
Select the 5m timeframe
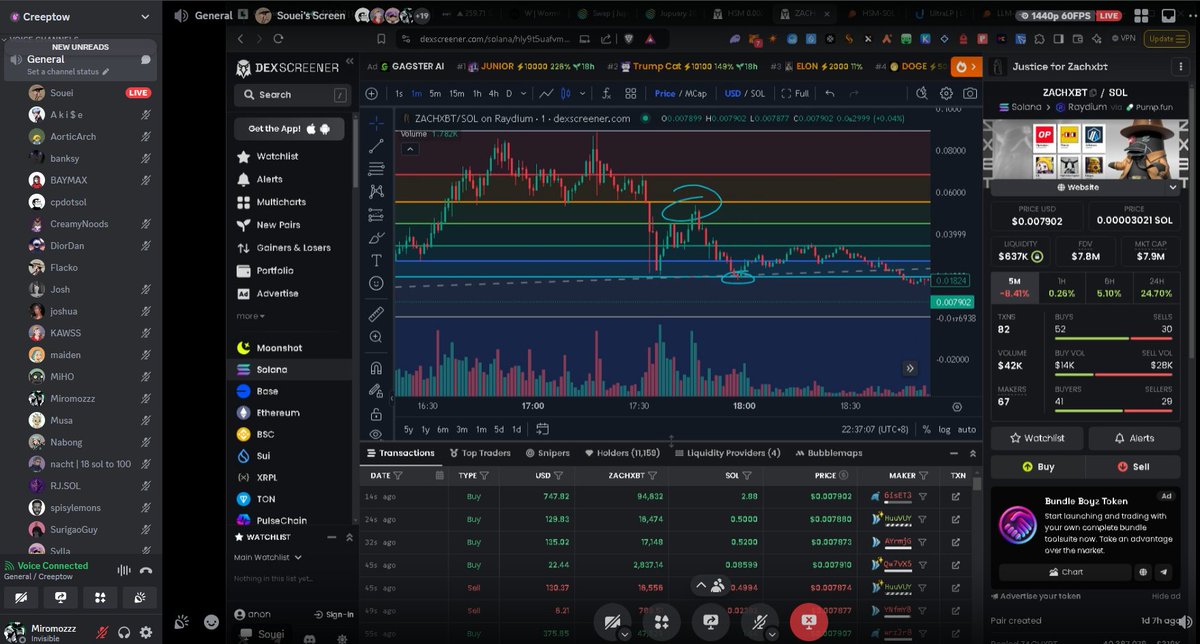point(435,93)
